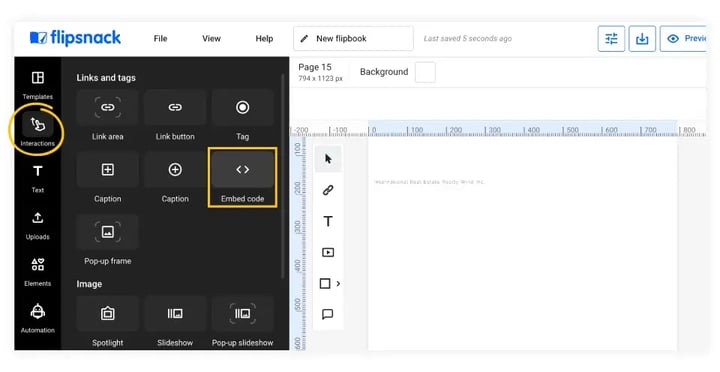This screenshot has width=720, height=372.
Task: Open the Templates sidebar panel
Action: coord(38,85)
